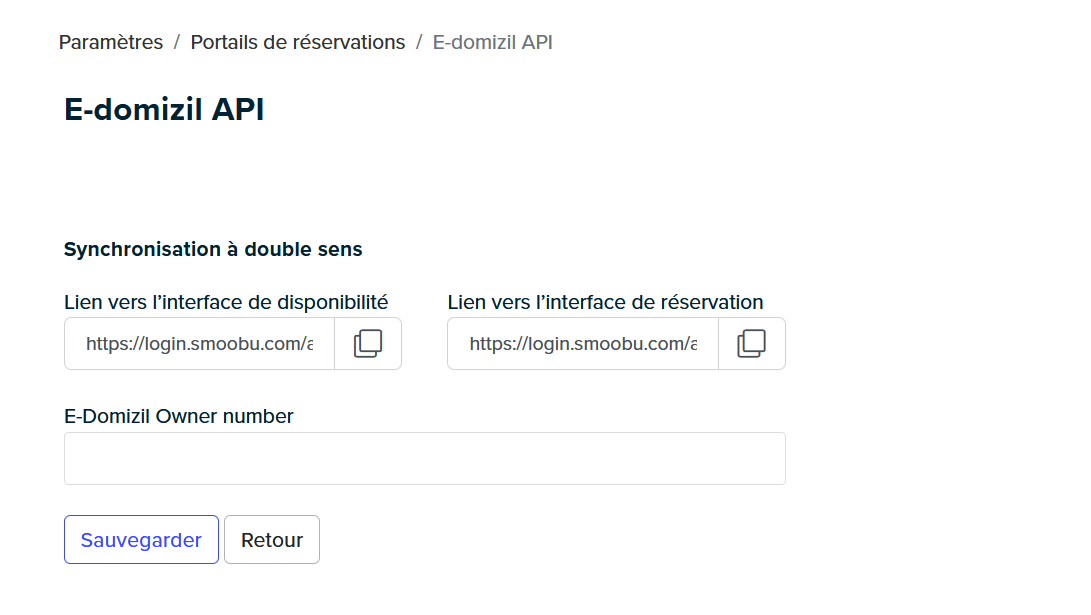Click the E-domizil API page title
1091x615 pixels.
[x=164, y=109]
